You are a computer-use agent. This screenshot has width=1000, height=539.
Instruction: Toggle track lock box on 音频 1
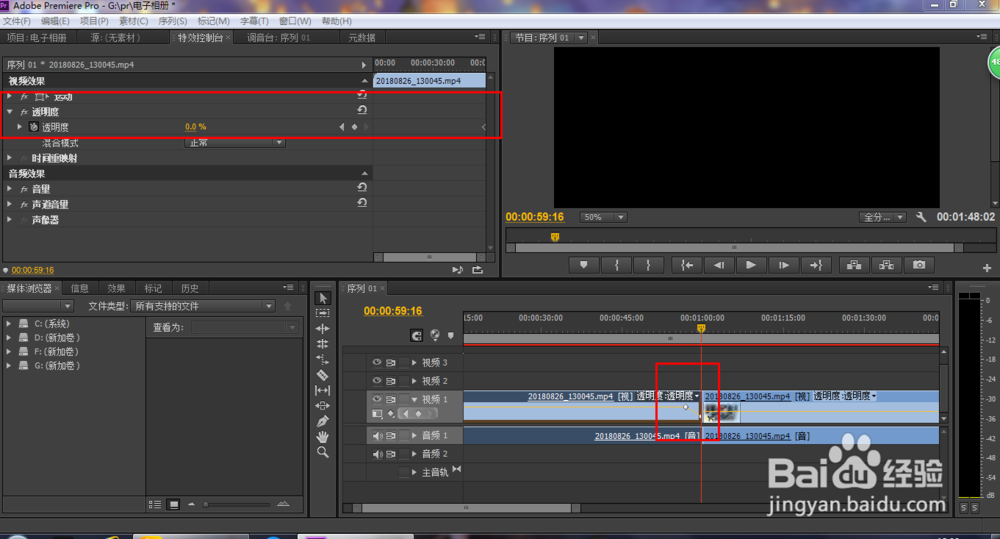coord(404,436)
